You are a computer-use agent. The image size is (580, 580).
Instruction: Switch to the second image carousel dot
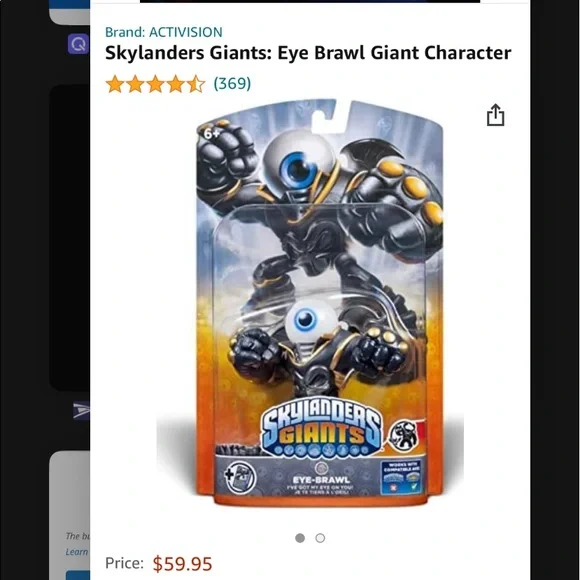320,538
